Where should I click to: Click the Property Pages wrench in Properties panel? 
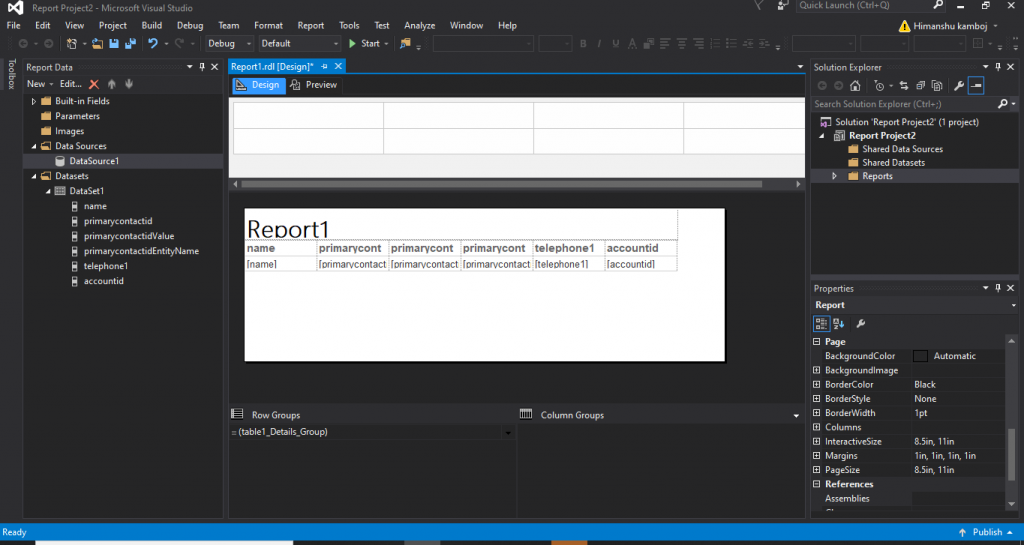click(x=860, y=324)
